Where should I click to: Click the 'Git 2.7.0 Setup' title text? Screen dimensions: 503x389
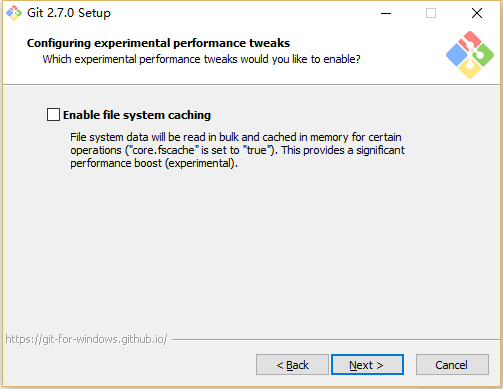click(x=69, y=13)
